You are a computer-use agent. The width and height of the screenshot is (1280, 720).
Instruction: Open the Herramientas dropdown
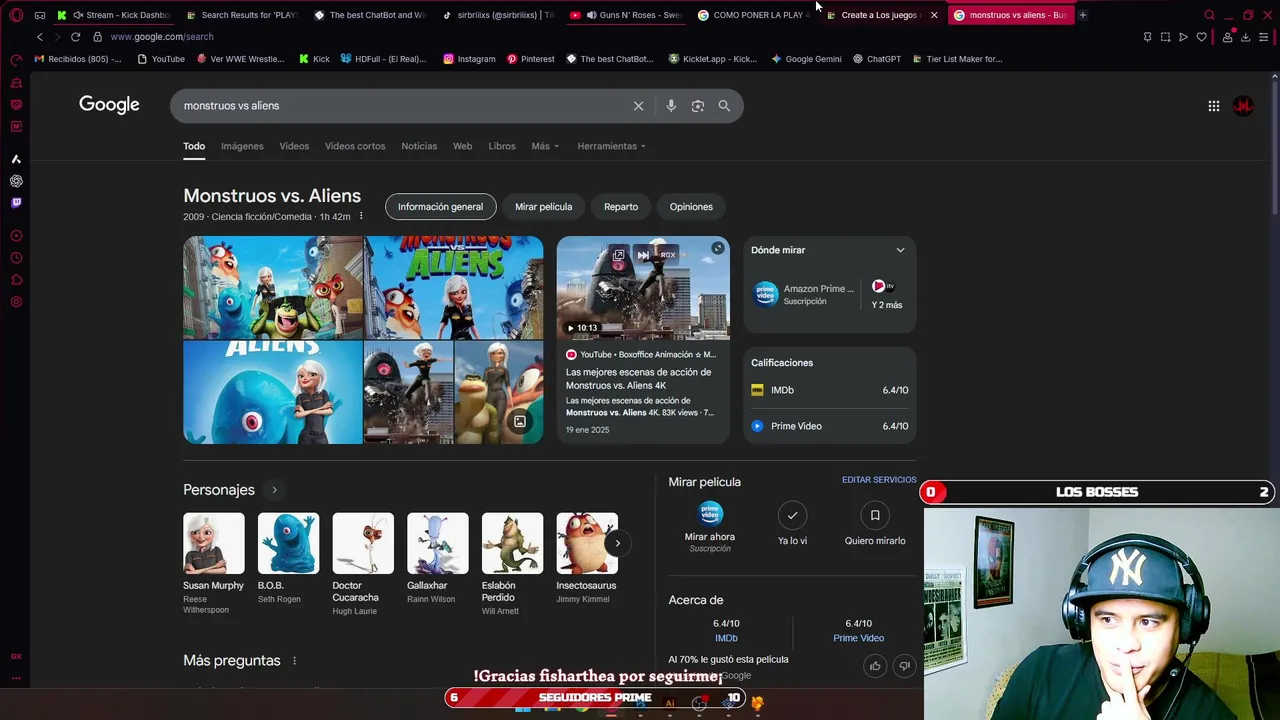pyautogui.click(x=611, y=146)
